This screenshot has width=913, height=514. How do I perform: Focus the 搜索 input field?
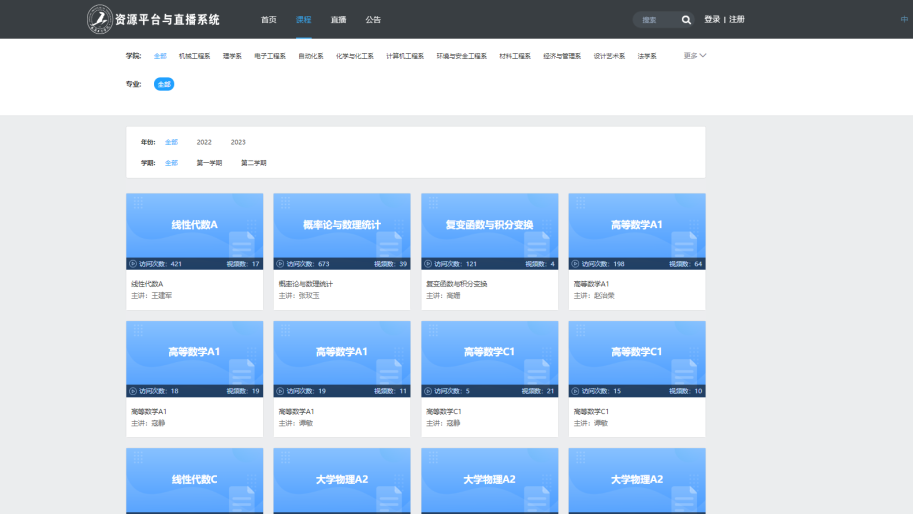point(658,20)
